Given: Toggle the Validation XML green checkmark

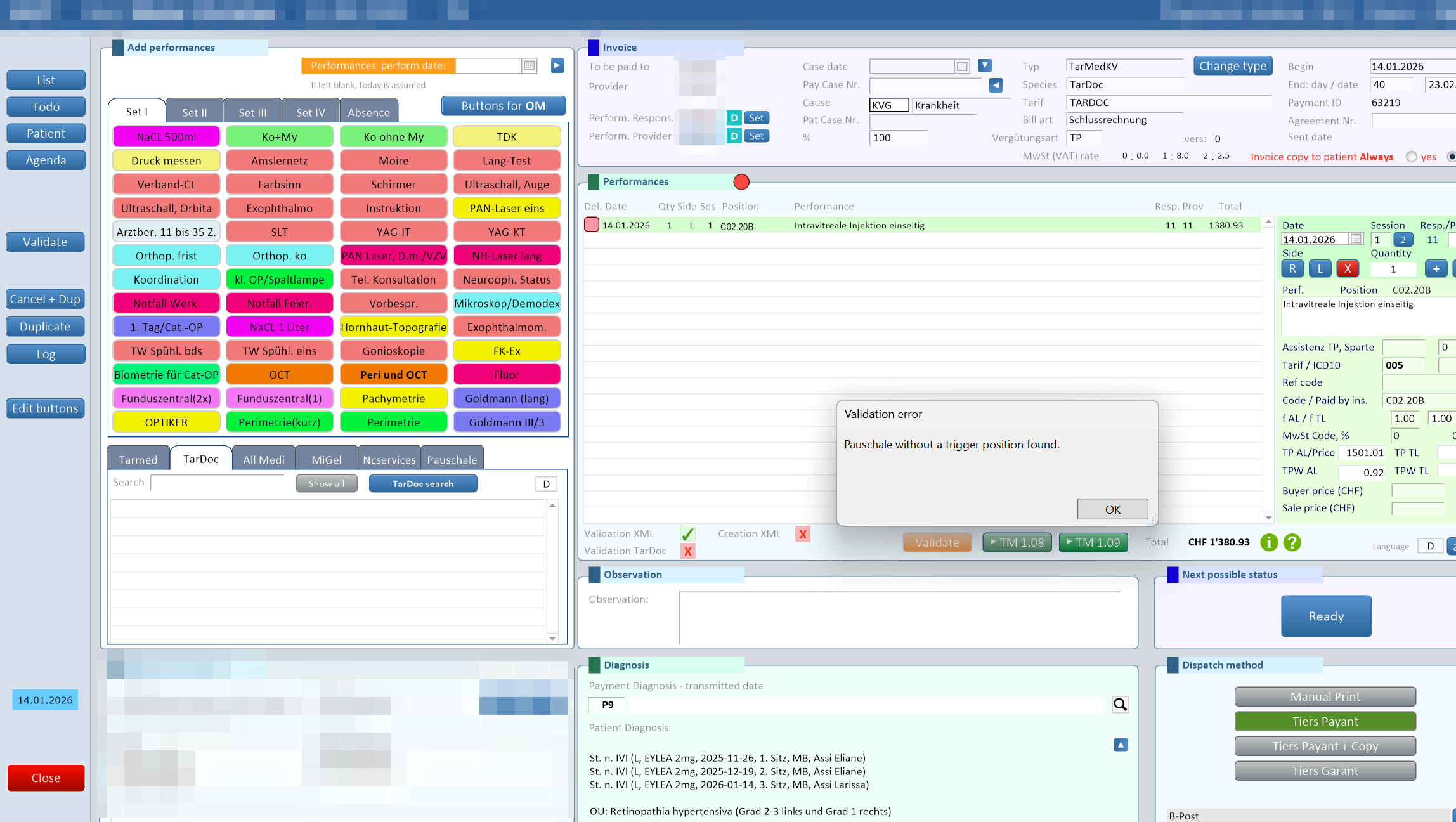Looking at the screenshot, I should [687, 533].
